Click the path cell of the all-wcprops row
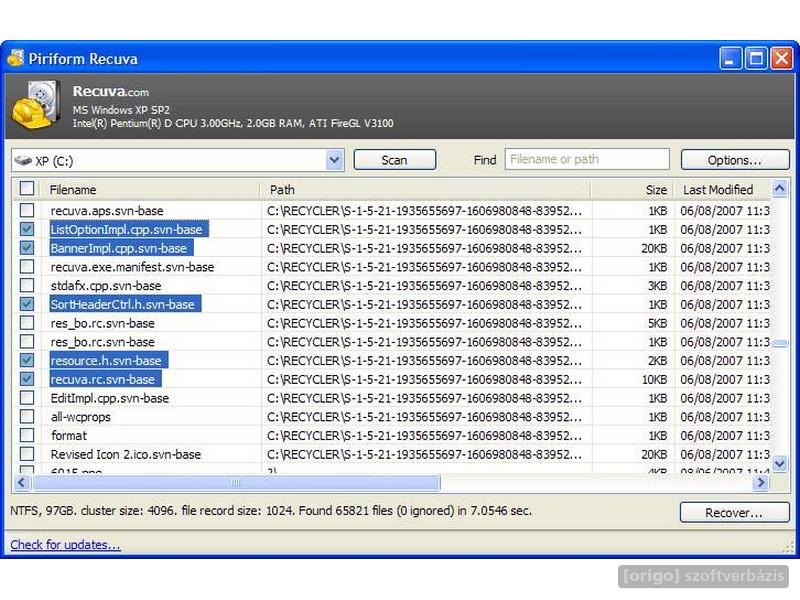This screenshot has height=600, width=800. (424, 417)
